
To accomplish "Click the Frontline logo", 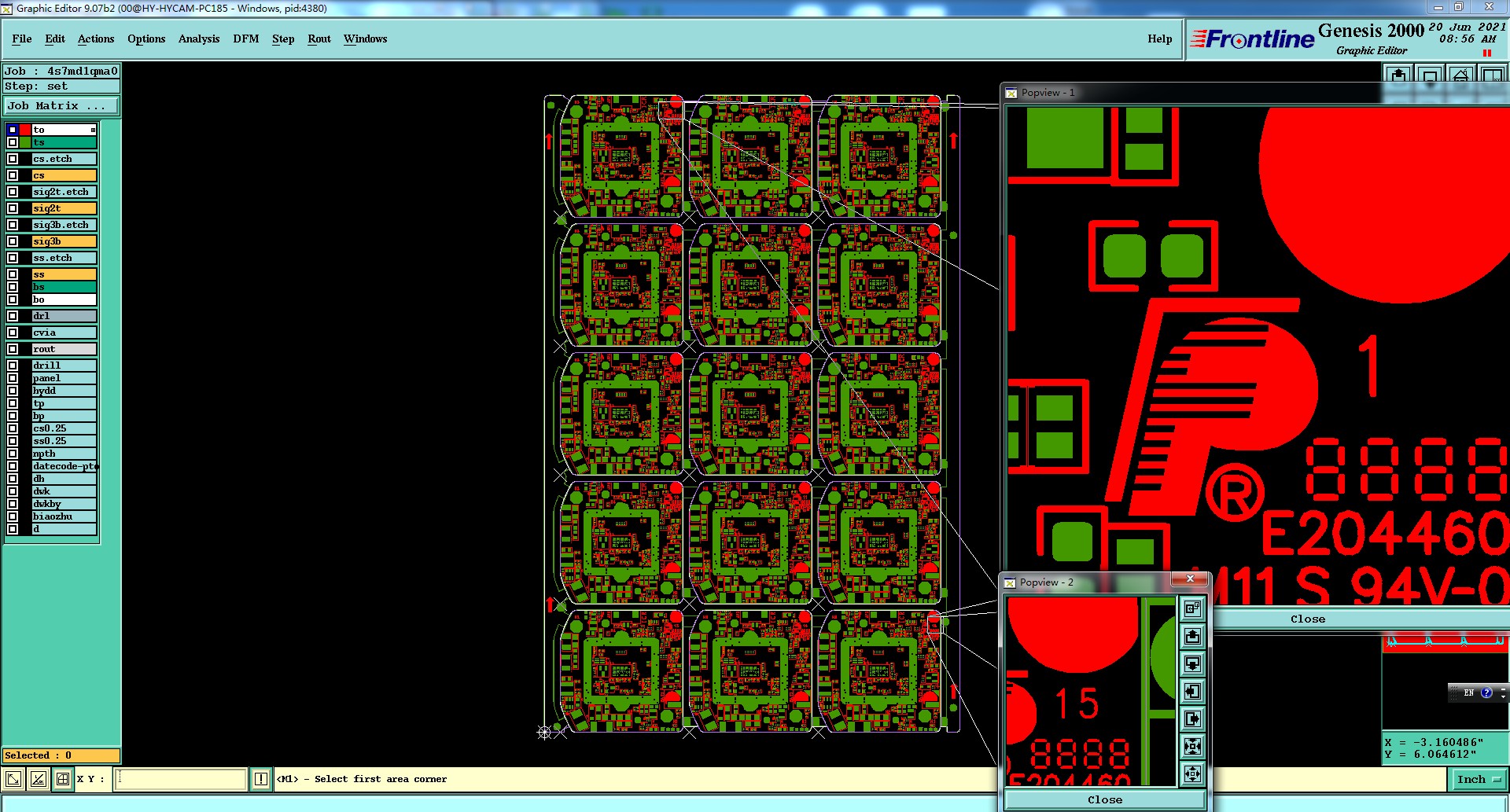I will (x=1252, y=39).
